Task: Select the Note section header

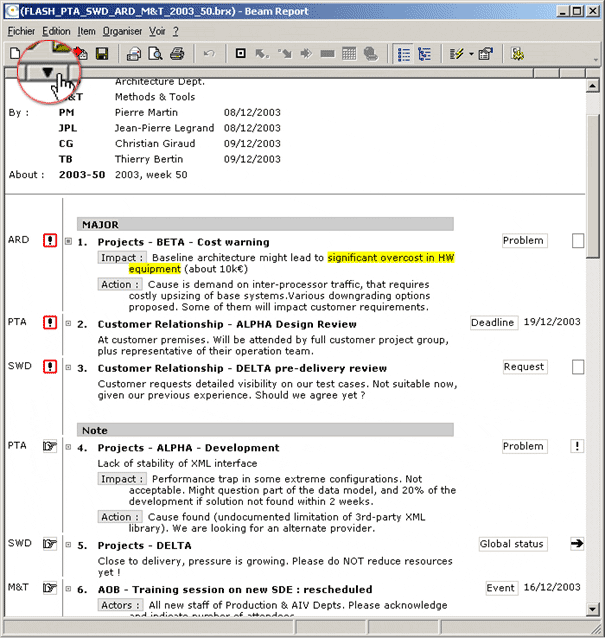Action: [265, 430]
